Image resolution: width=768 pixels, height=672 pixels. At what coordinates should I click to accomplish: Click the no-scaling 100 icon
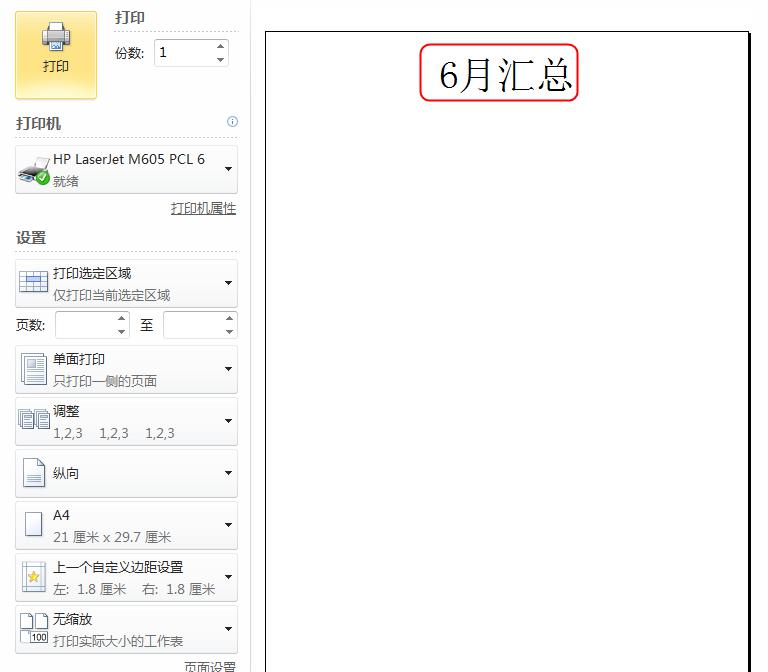34,628
